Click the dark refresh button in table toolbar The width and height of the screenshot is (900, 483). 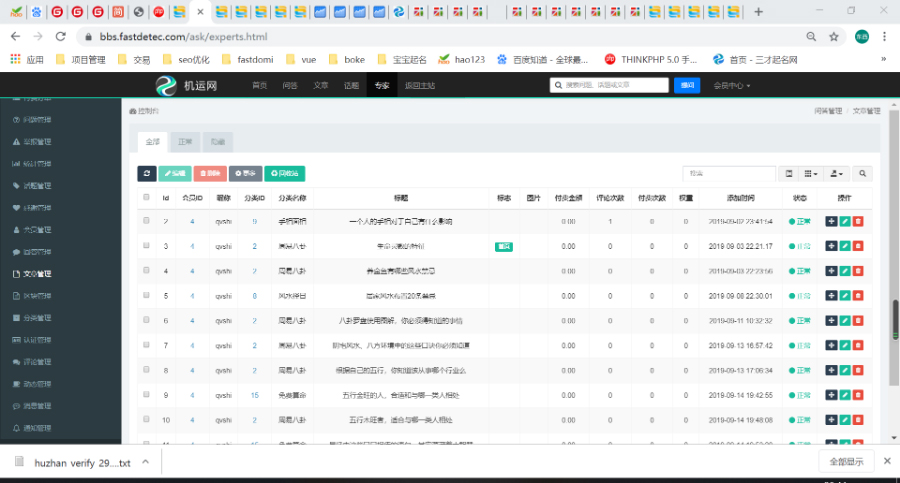click(148, 173)
